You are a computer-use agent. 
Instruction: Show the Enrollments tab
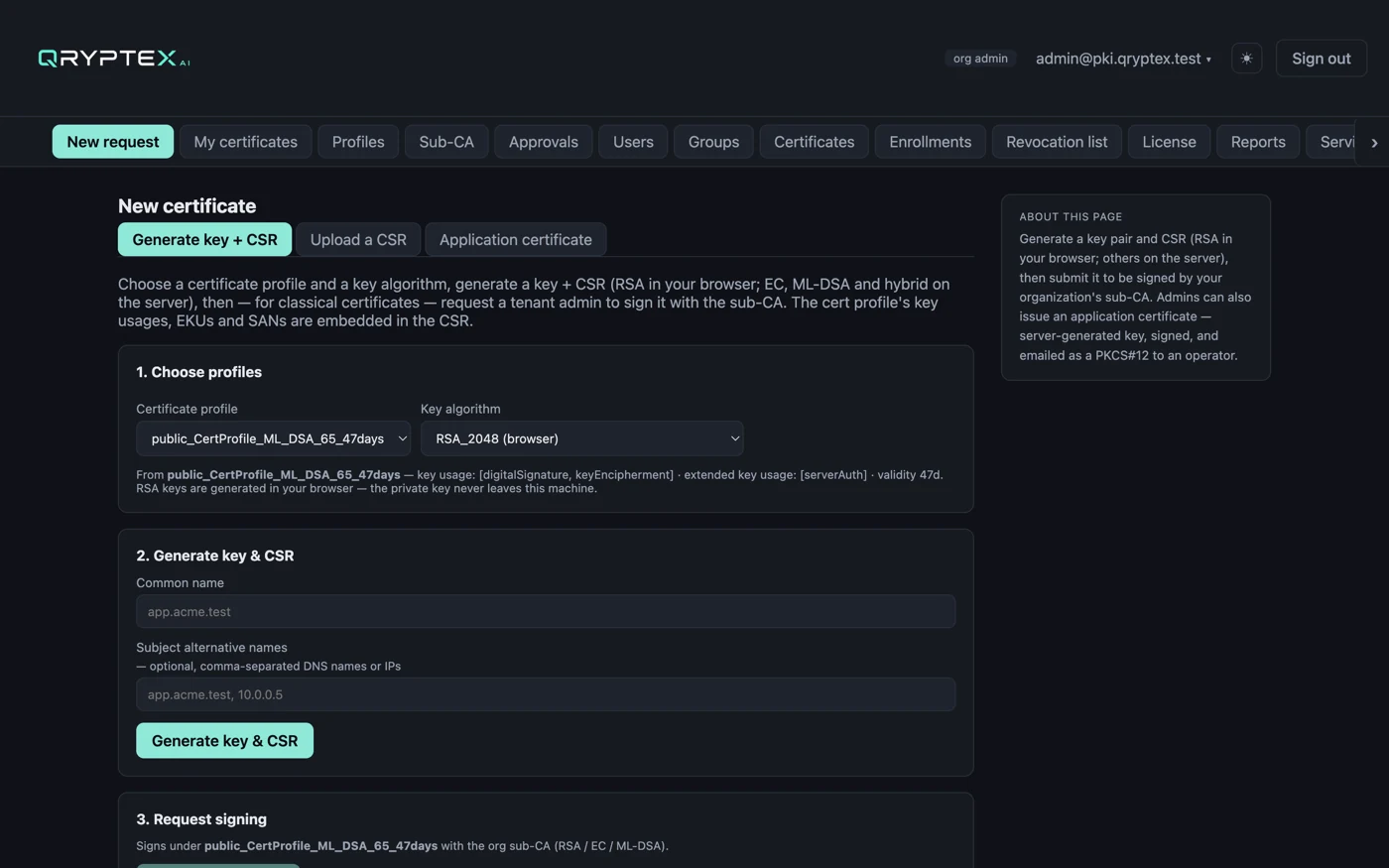[x=931, y=142]
